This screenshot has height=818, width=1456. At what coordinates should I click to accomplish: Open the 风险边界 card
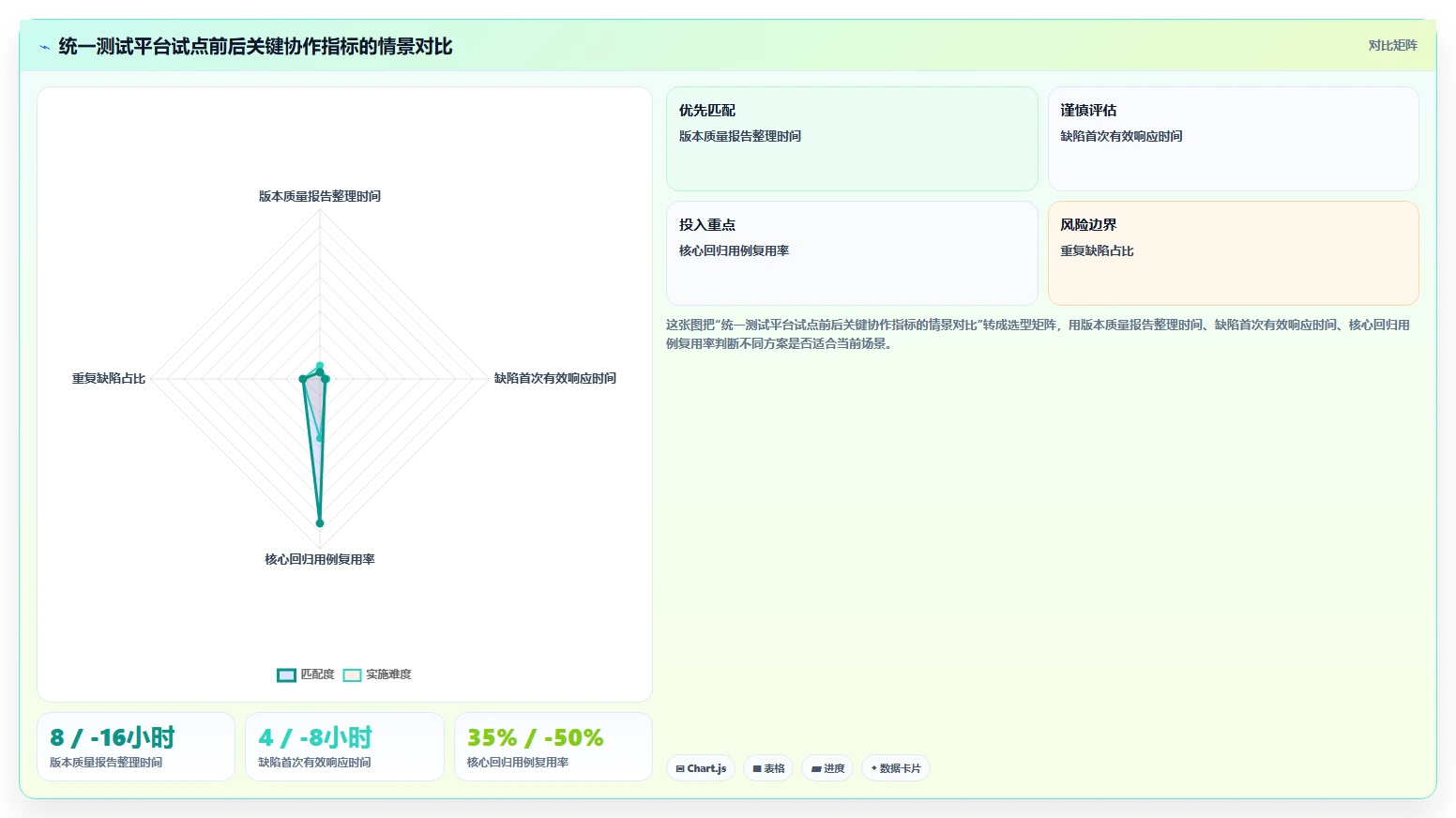pos(1233,253)
